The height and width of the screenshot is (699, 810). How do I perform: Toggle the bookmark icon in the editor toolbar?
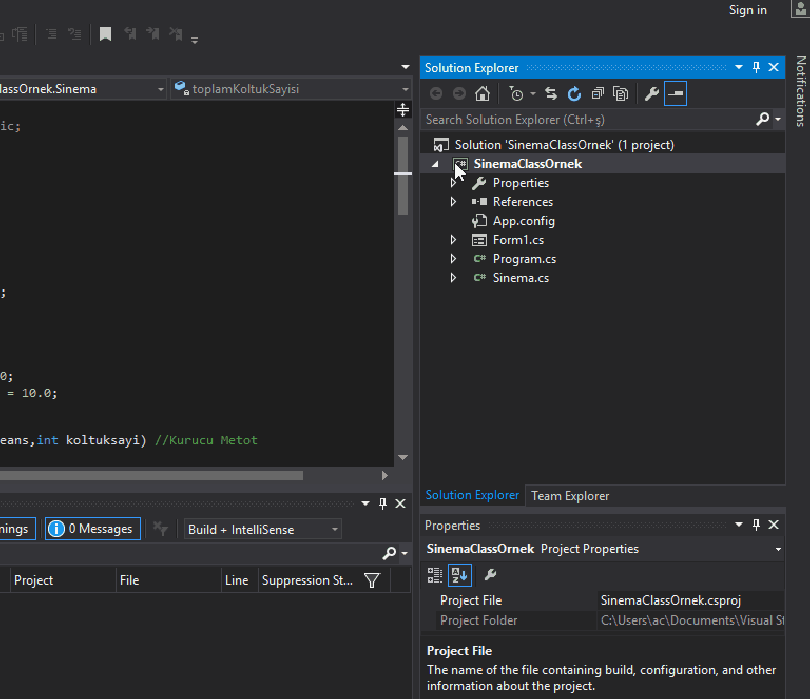105,34
